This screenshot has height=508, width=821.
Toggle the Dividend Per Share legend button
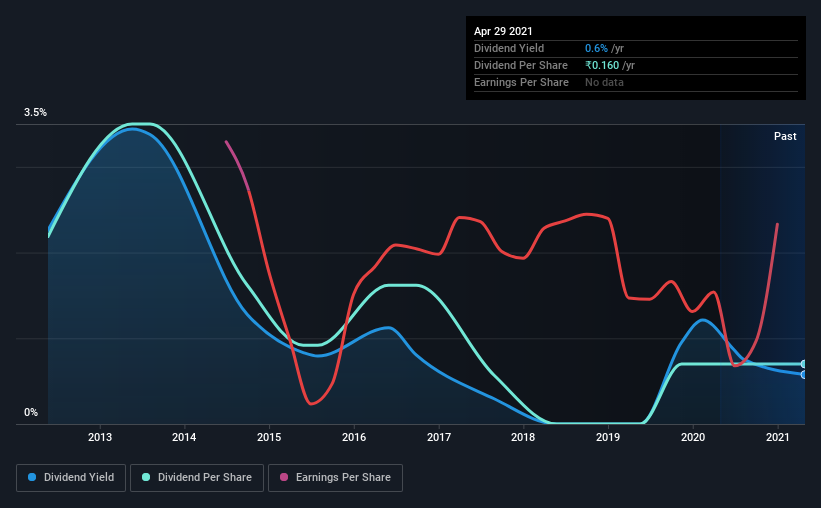[197, 478]
